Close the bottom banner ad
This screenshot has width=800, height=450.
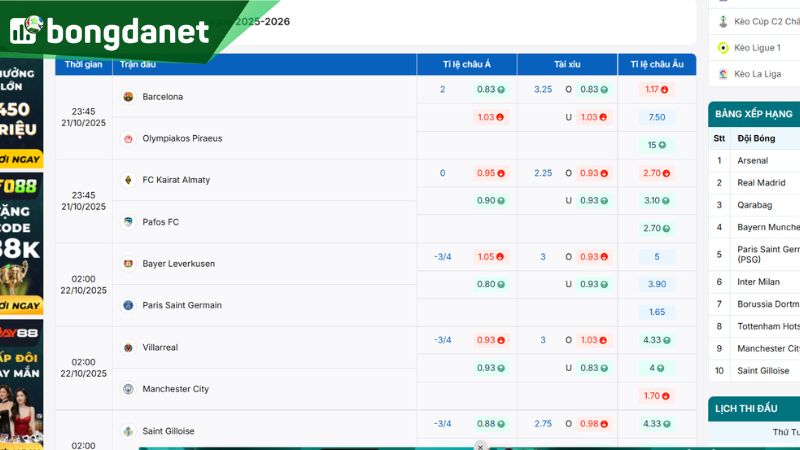[480, 446]
